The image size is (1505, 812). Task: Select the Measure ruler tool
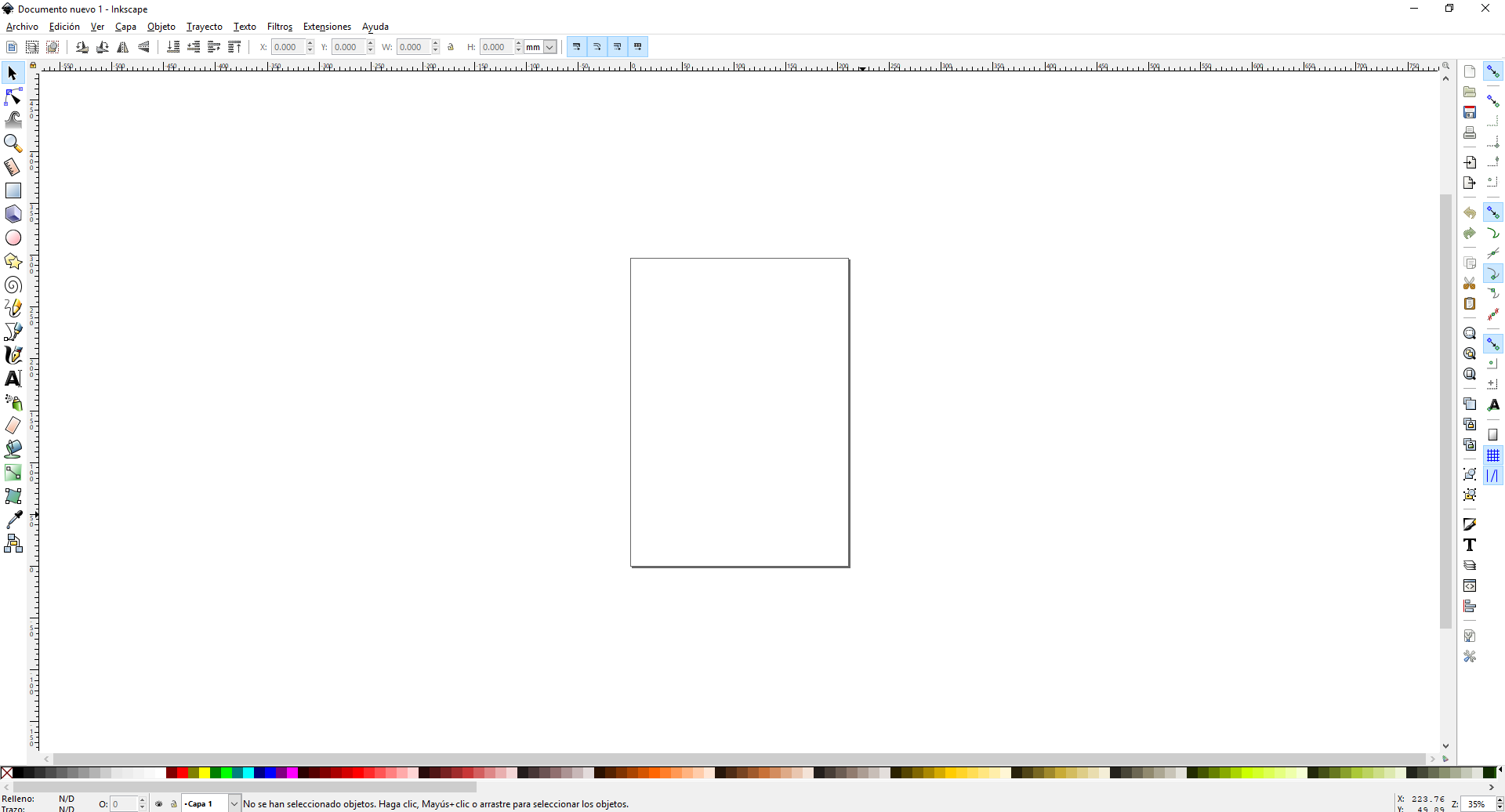coord(13,167)
